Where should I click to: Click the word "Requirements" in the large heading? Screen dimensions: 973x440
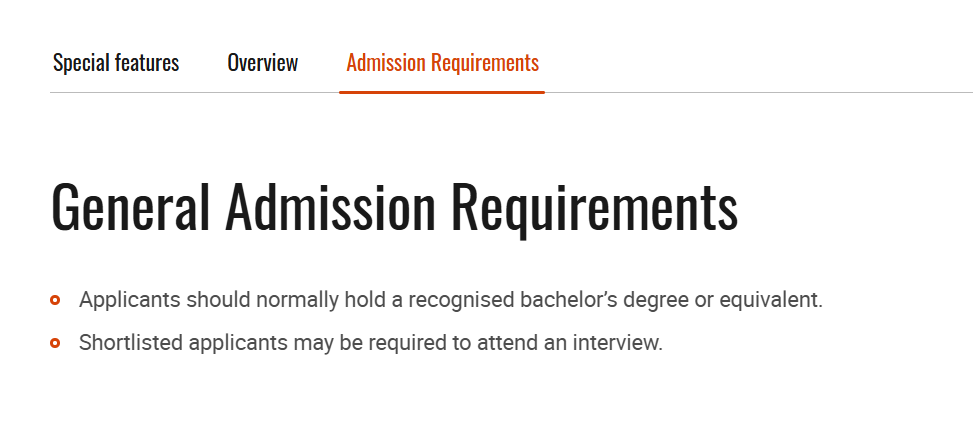pos(594,208)
